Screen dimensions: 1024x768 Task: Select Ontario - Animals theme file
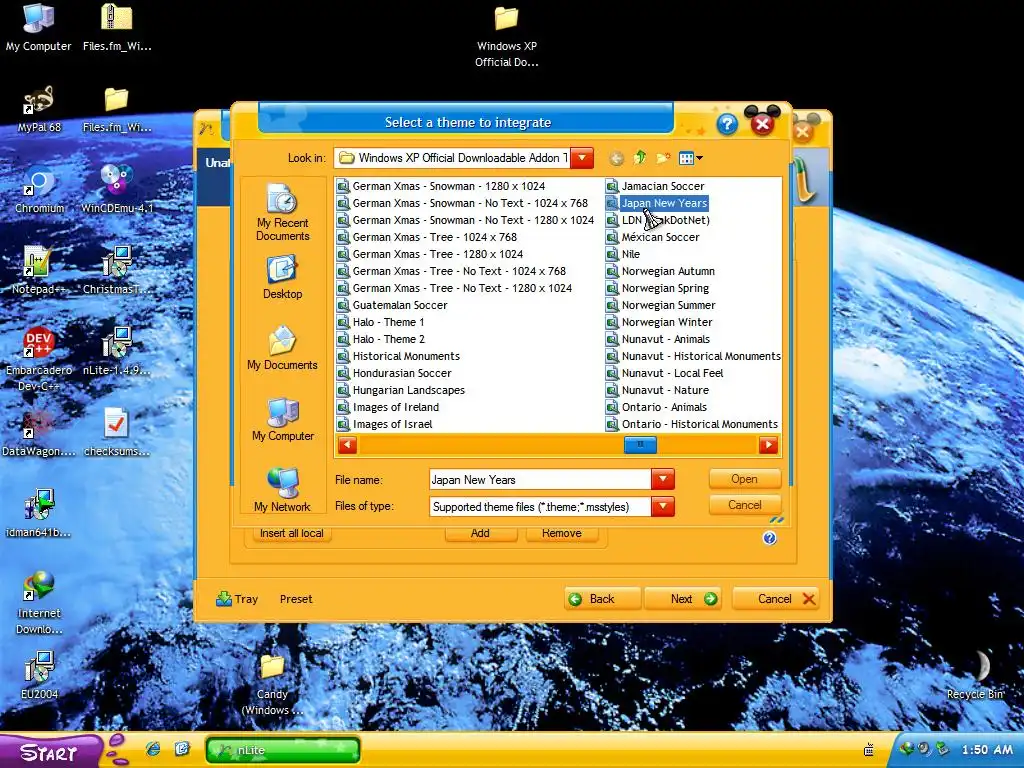657,407
